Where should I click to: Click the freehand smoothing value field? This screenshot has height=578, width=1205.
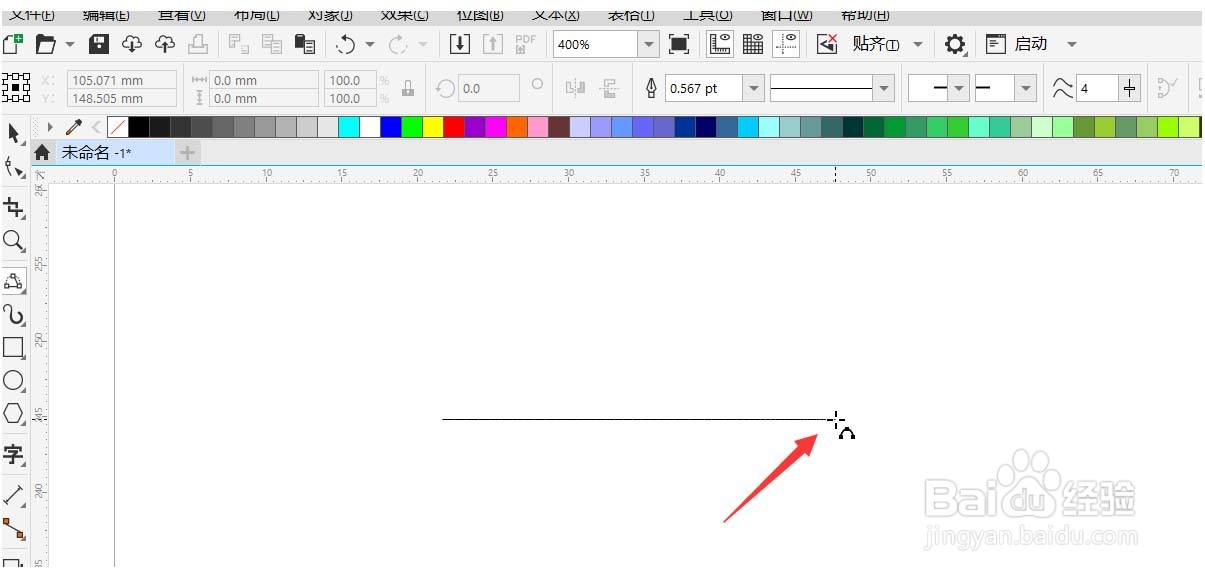[1098, 88]
